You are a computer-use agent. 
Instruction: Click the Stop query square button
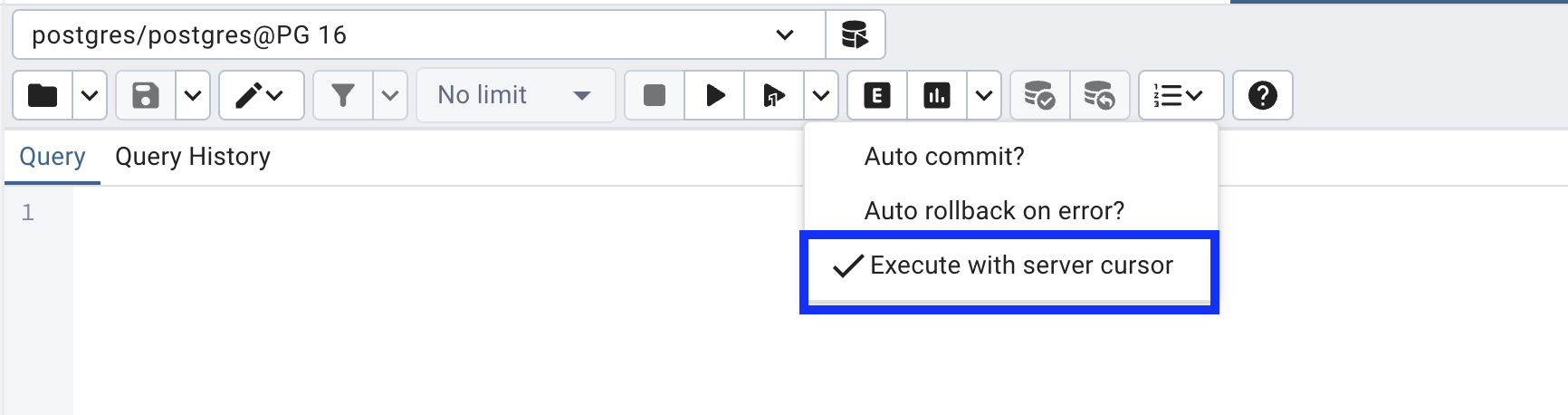[x=655, y=95]
